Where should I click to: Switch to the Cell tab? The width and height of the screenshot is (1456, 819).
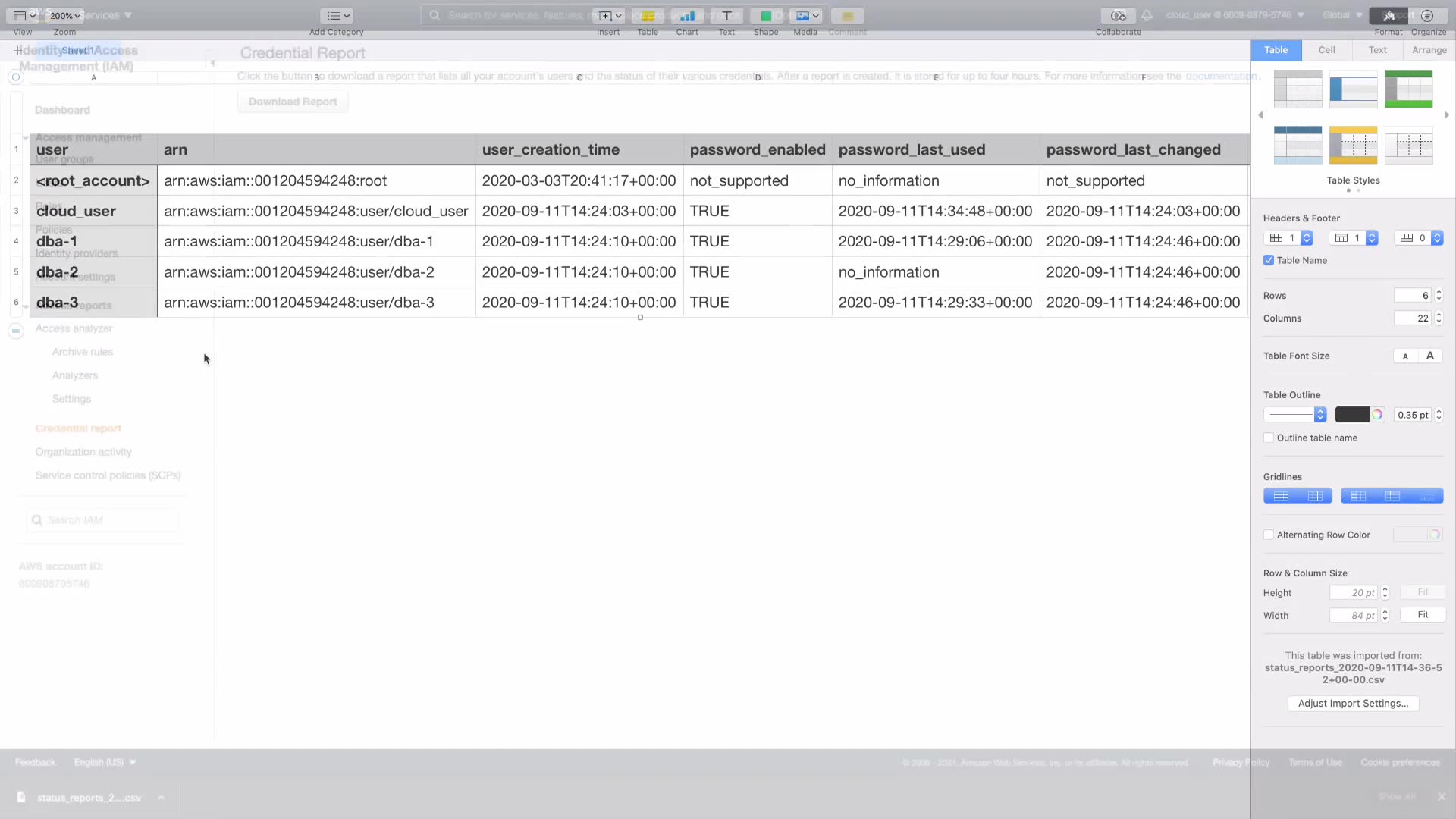tap(1326, 50)
